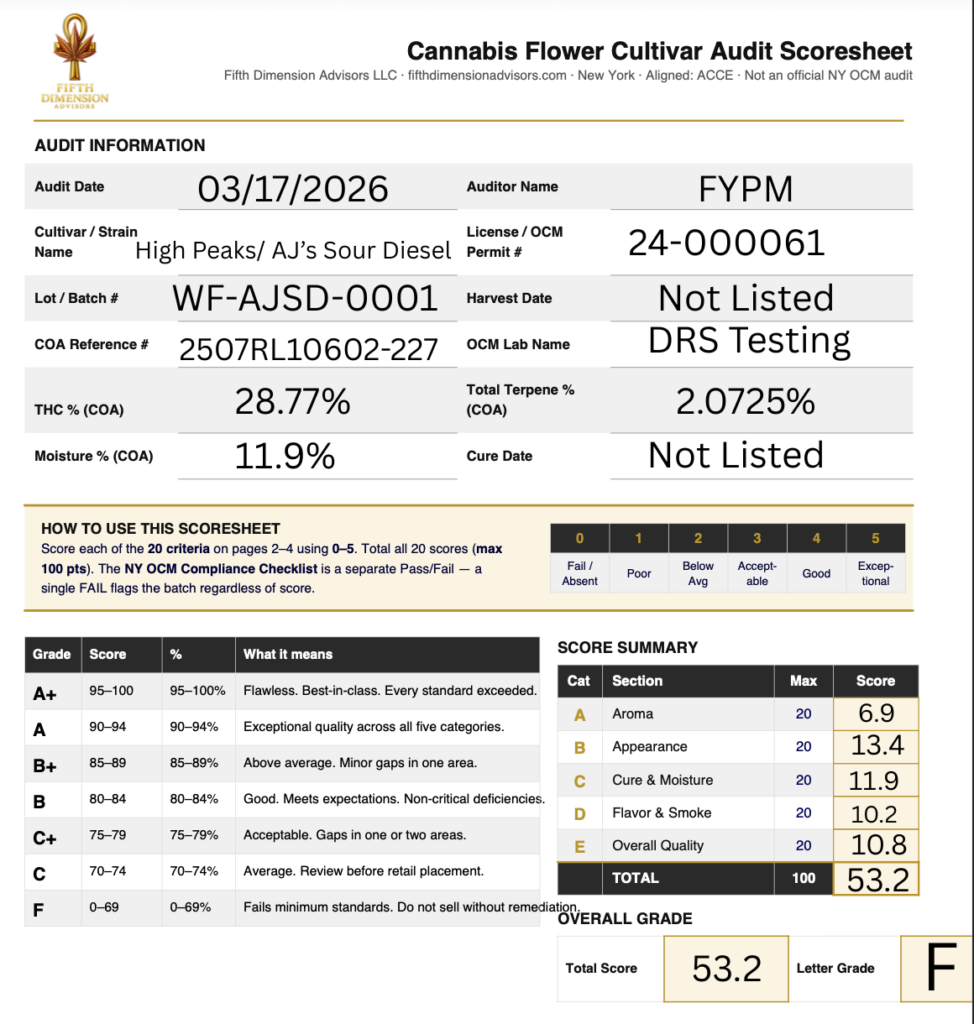The width and height of the screenshot is (974, 1024).
Task: Select the COA Reference # field
Action: click(x=308, y=348)
